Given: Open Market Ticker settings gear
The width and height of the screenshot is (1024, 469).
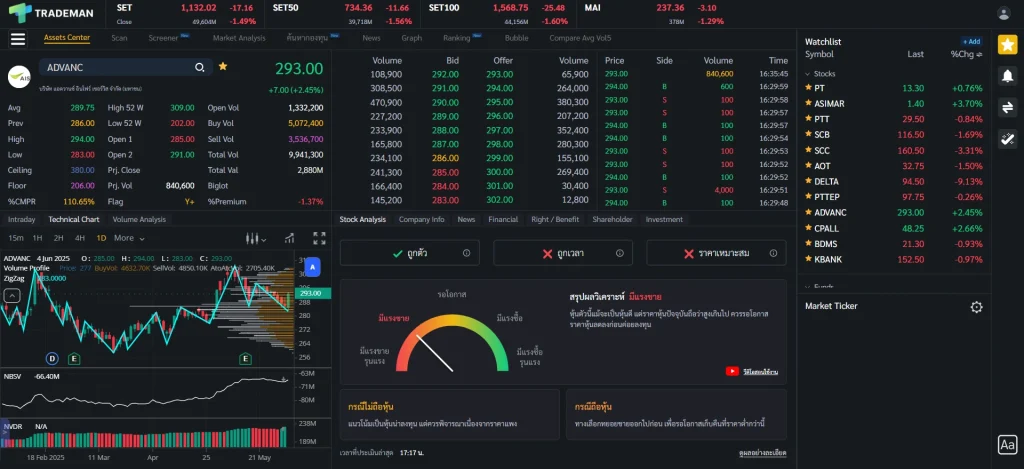Looking at the screenshot, I should pos(976,307).
